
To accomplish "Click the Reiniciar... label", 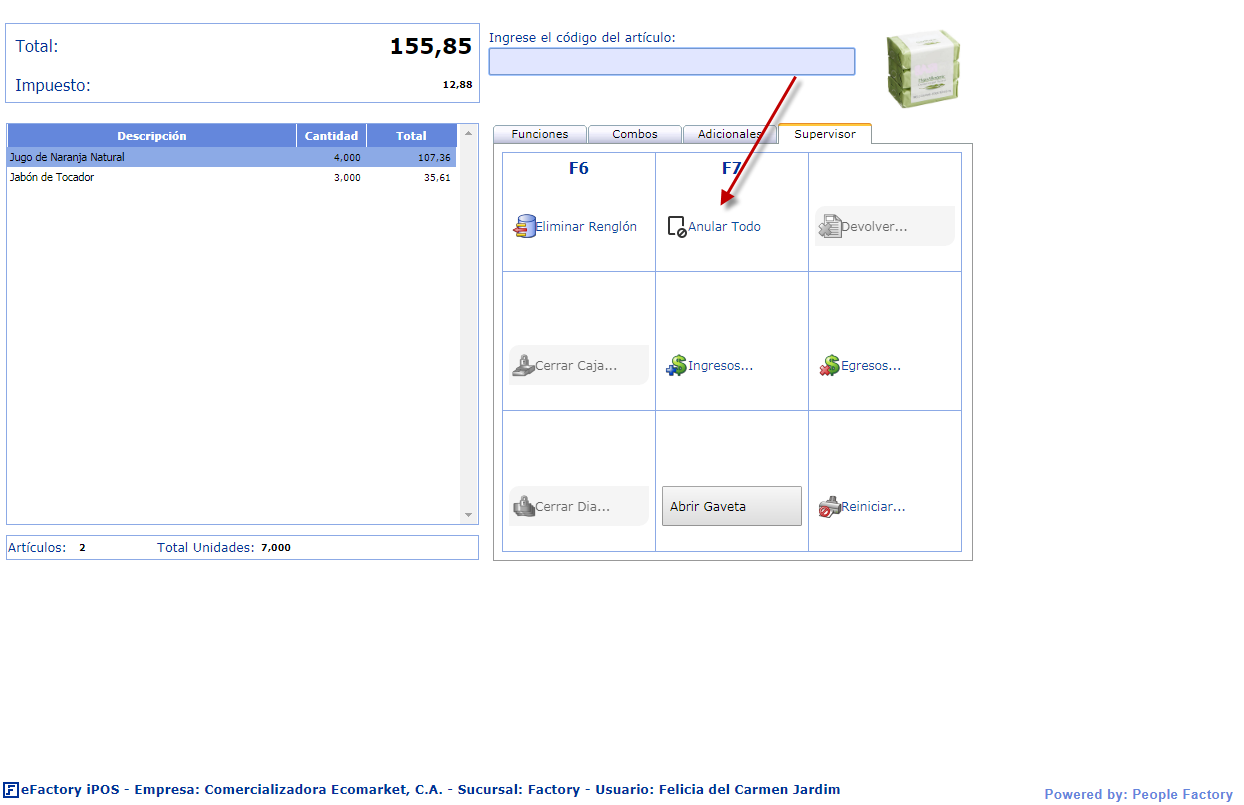I will point(873,507).
